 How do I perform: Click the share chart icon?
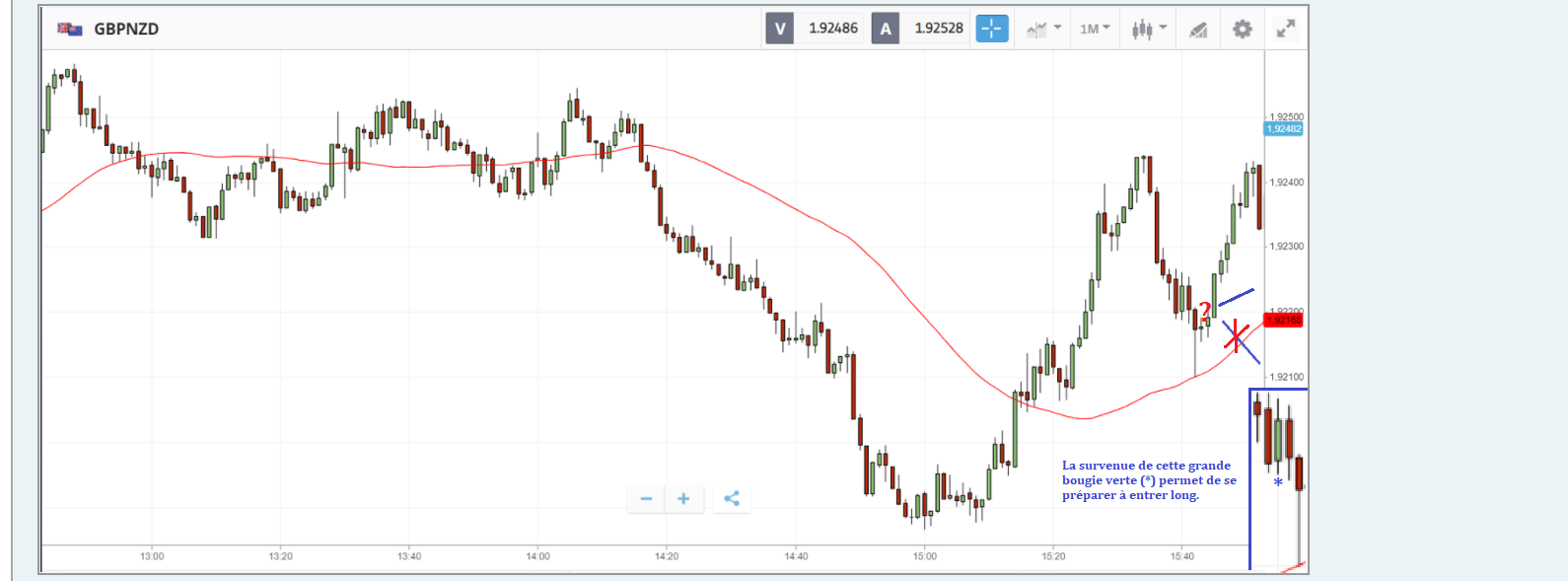coord(732,498)
